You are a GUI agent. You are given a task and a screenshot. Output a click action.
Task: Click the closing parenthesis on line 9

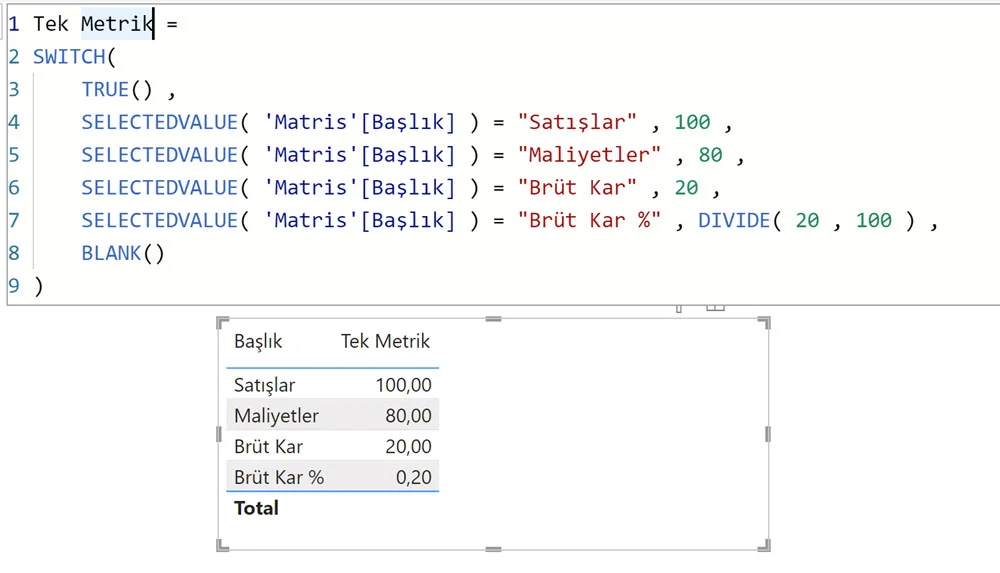pos(38,286)
